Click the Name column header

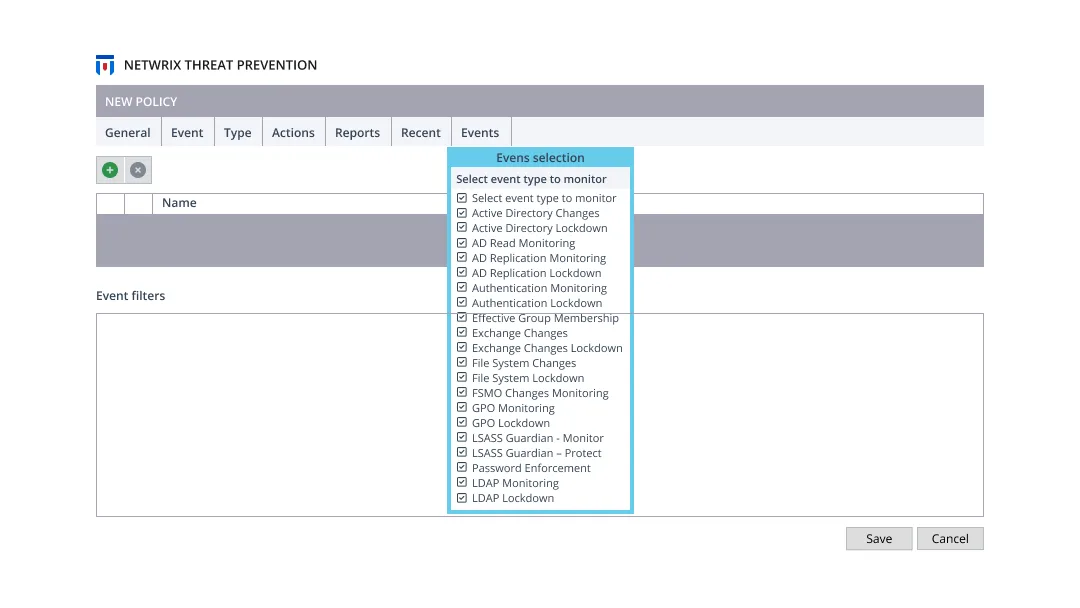179,202
